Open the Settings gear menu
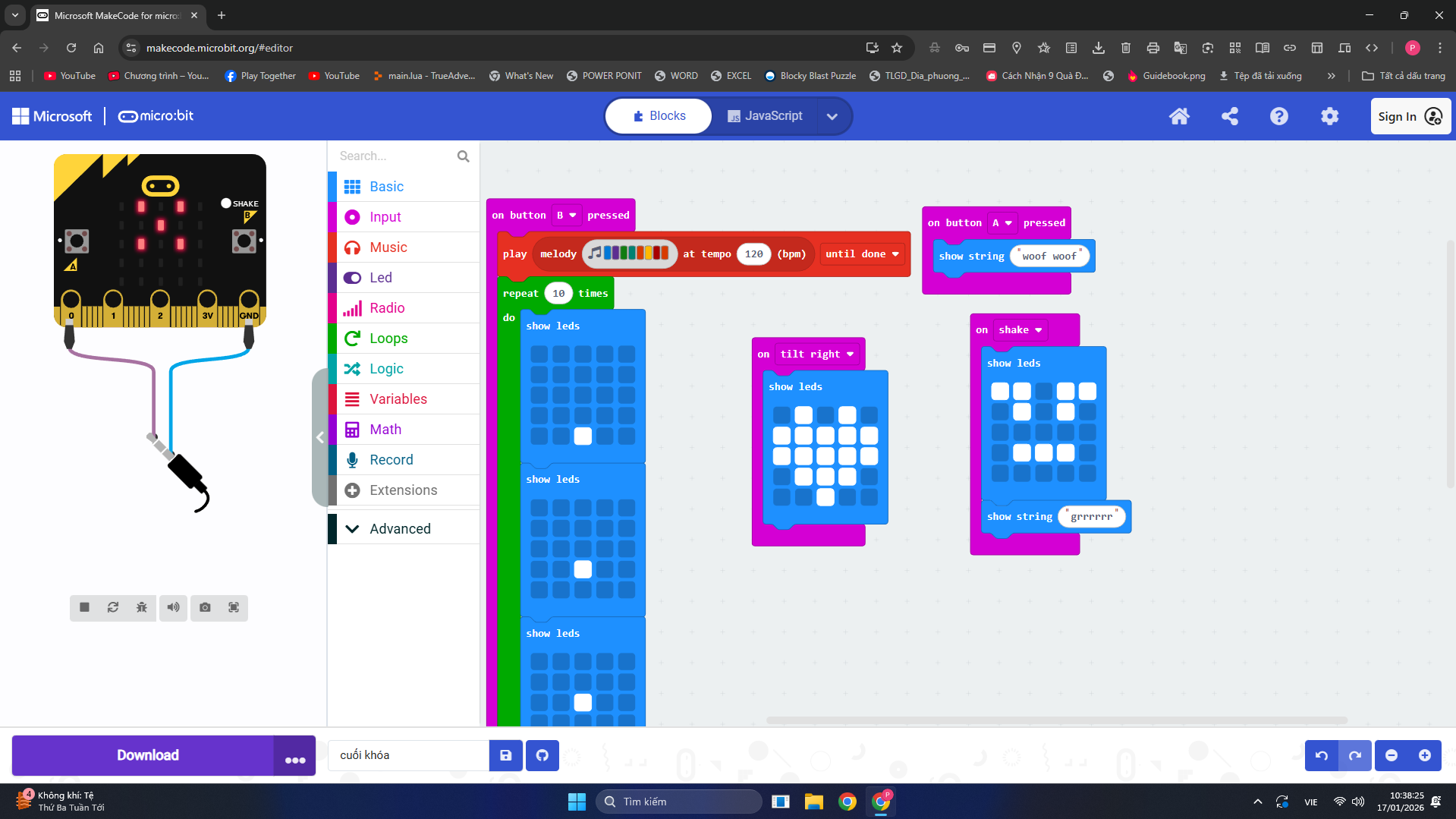This screenshot has height=819, width=1456. point(1329,116)
